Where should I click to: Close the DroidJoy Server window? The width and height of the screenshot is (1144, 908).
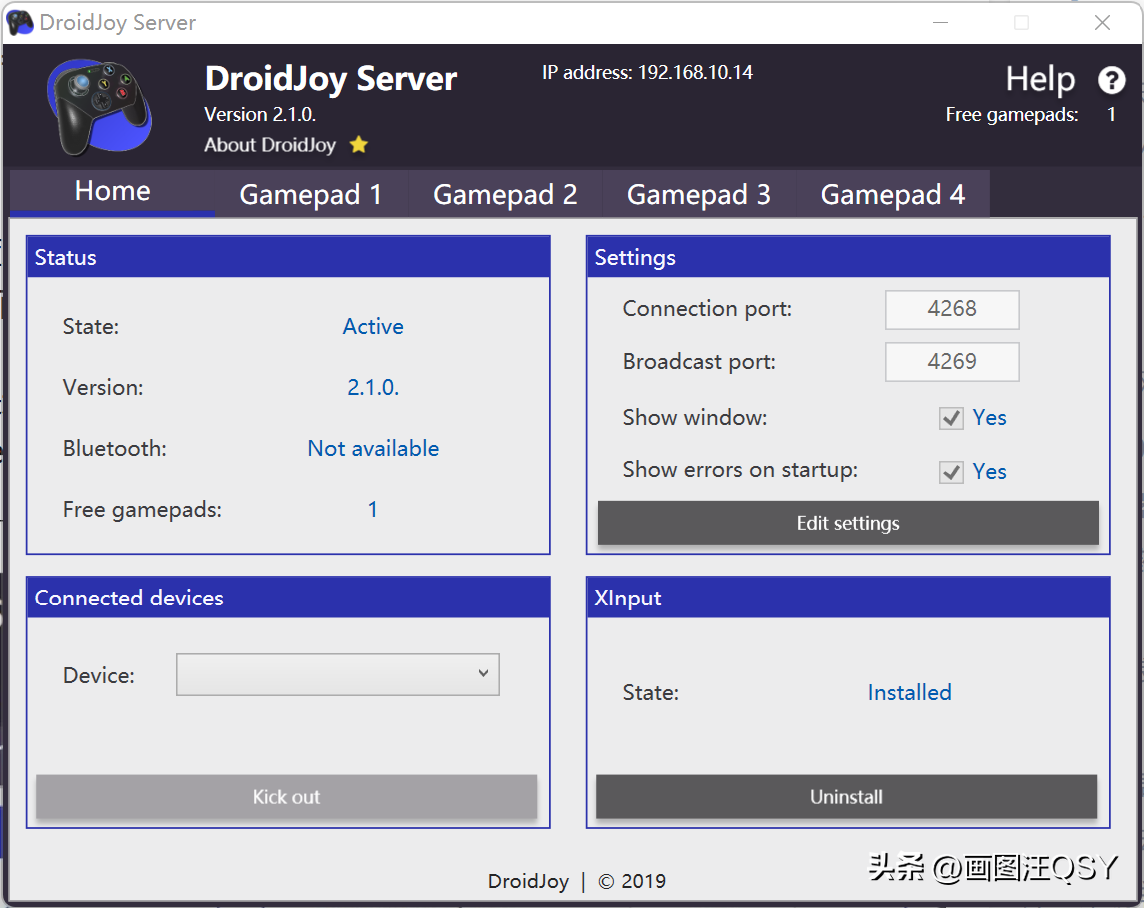1102,23
